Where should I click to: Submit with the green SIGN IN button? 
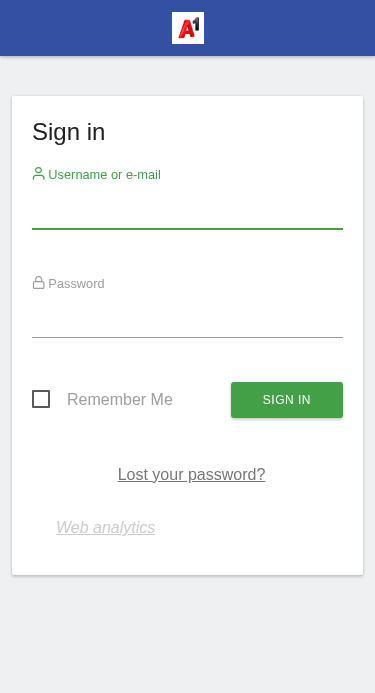tap(287, 400)
